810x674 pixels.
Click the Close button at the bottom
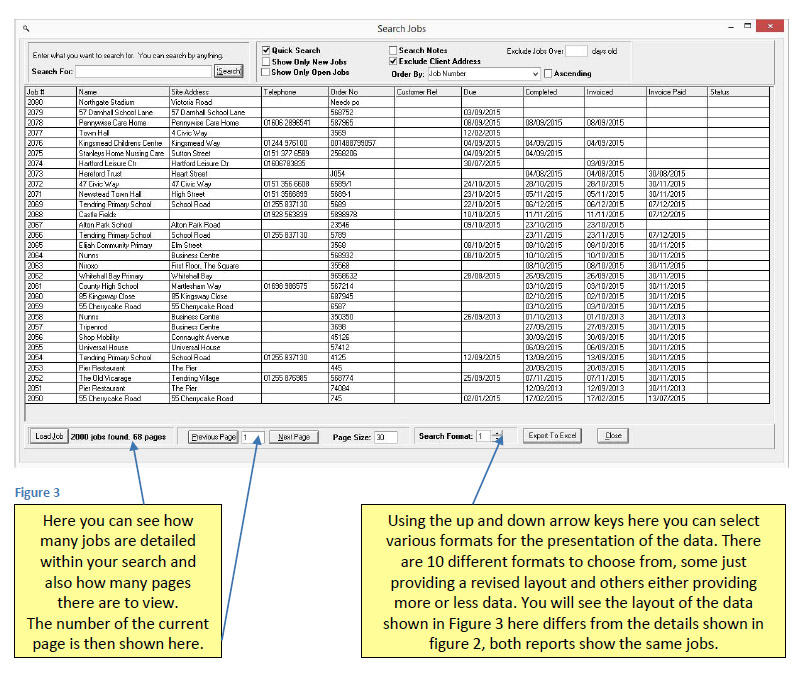613,435
